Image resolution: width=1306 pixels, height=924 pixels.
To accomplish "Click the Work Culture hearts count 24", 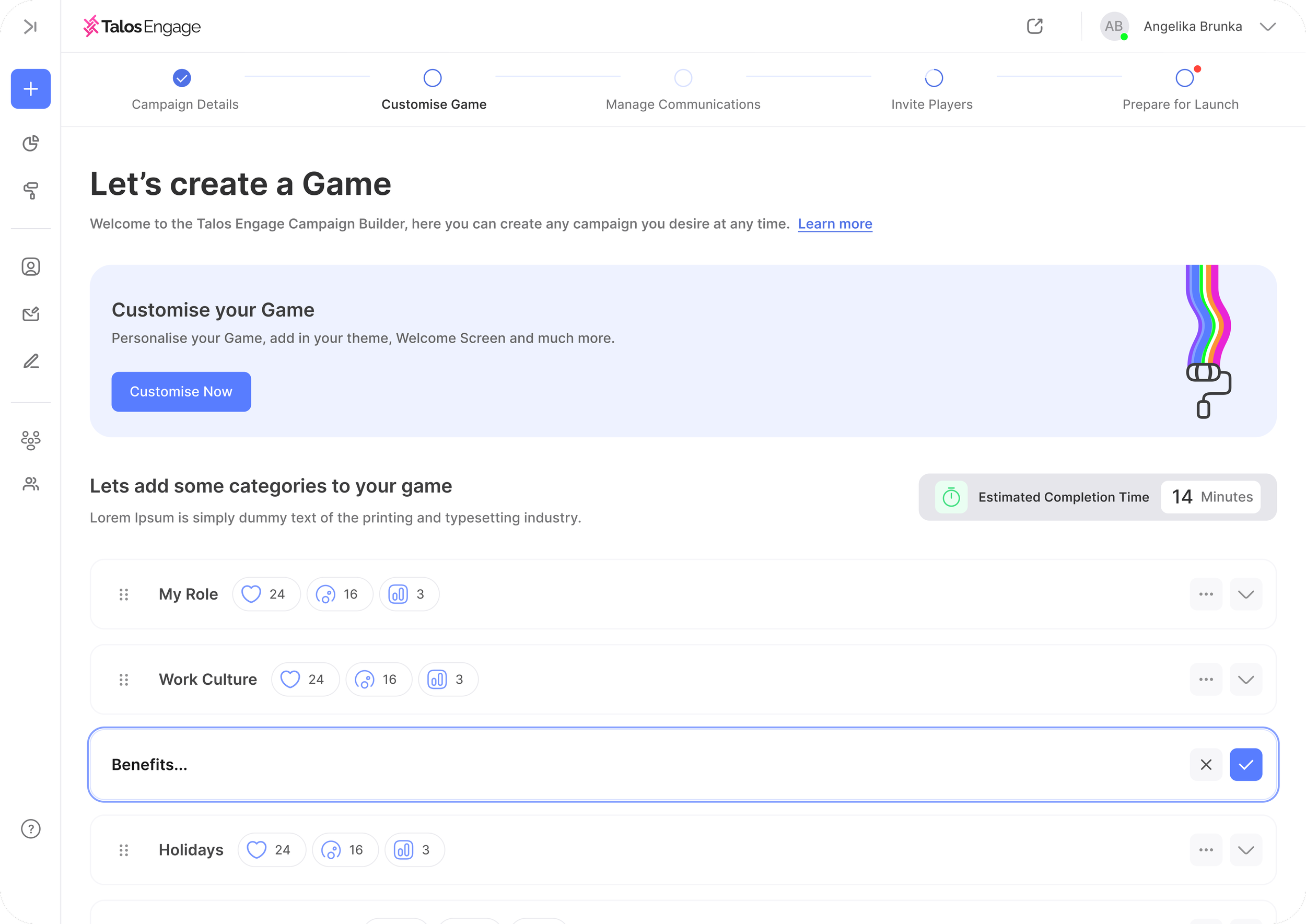I will click(x=305, y=680).
